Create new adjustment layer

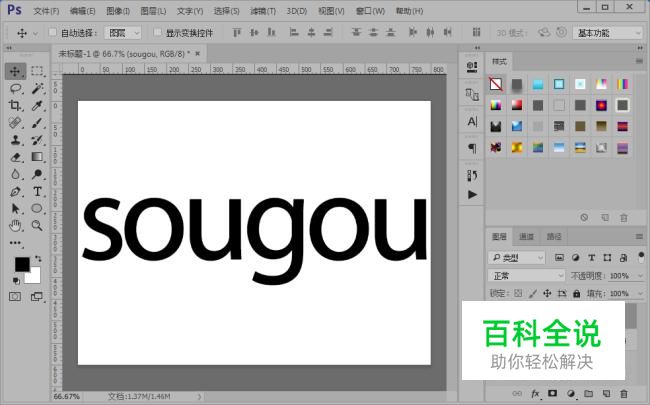coord(571,393)
